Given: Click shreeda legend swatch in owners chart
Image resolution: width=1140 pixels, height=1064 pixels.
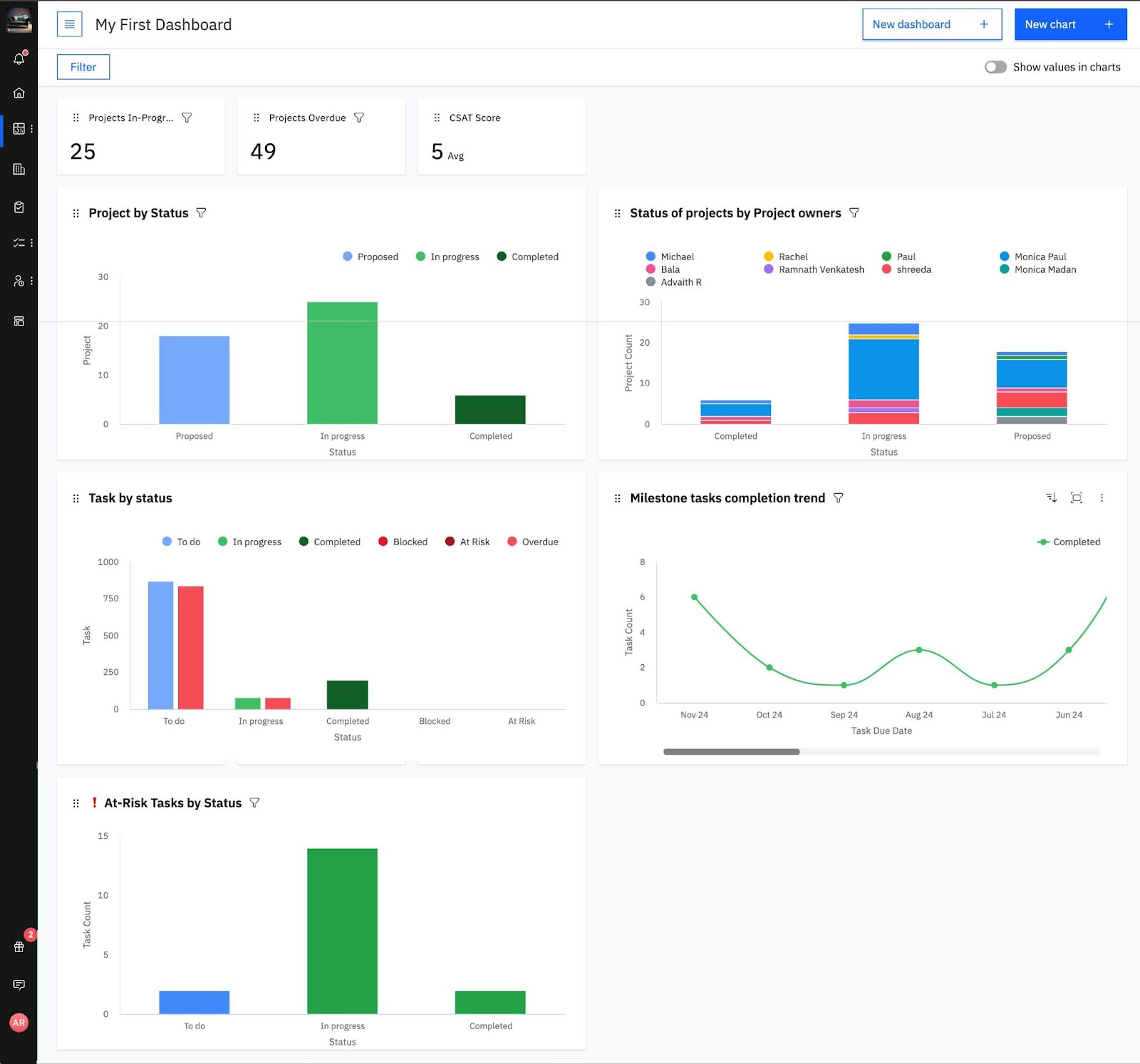Looking at the screenshot, I should click(x=886, y=269).
